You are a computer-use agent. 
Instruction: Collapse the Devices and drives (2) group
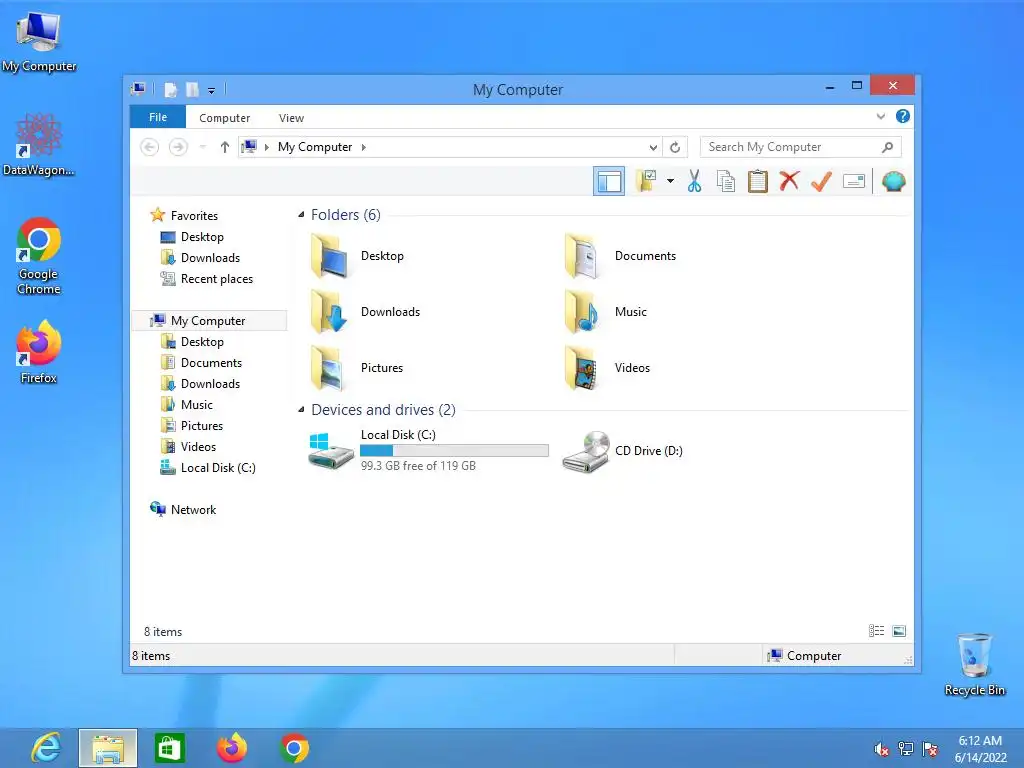[301, 410]
